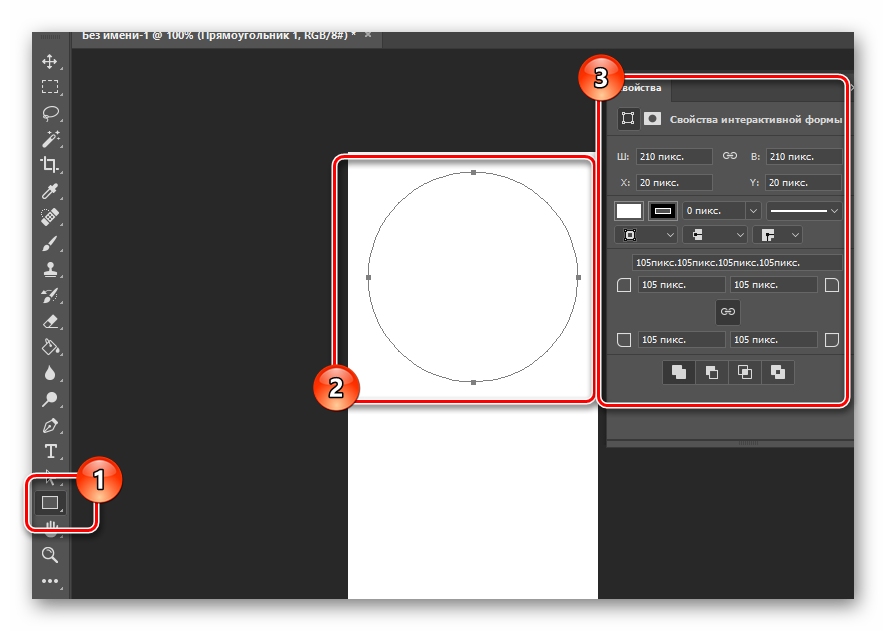
Task: Select the Horizontal Type tool
Action: [x=49, y=451]
